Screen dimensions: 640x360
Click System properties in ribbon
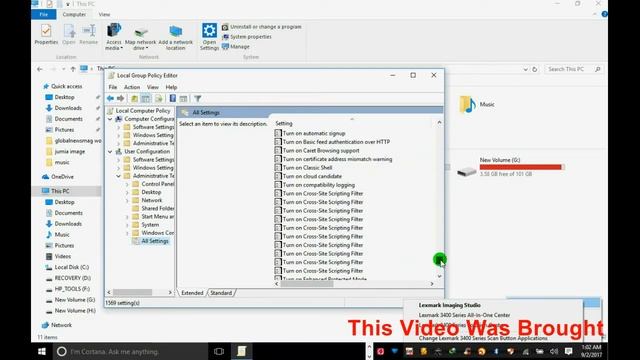tap(247, 37)
